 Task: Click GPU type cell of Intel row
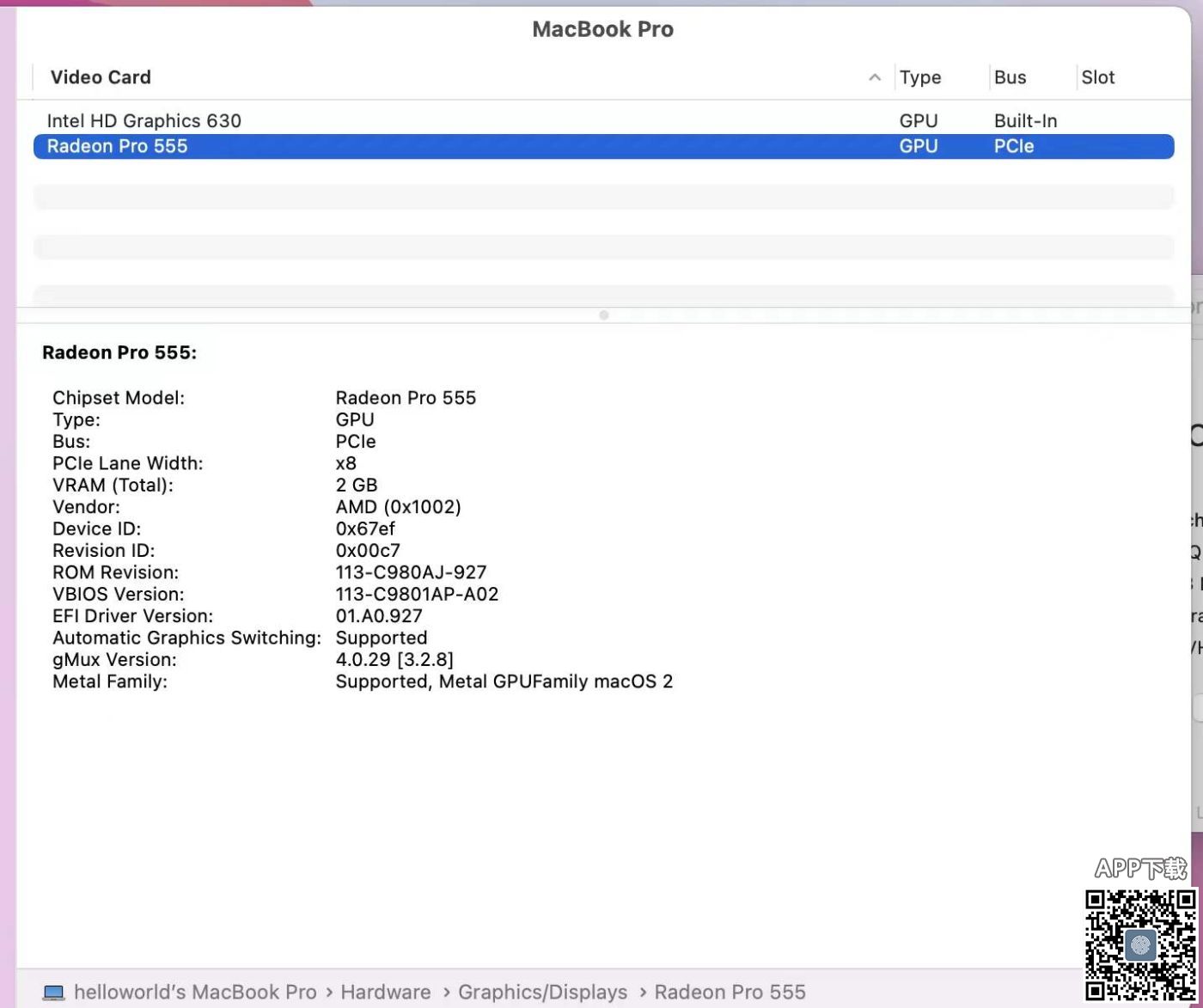point(919,121)
